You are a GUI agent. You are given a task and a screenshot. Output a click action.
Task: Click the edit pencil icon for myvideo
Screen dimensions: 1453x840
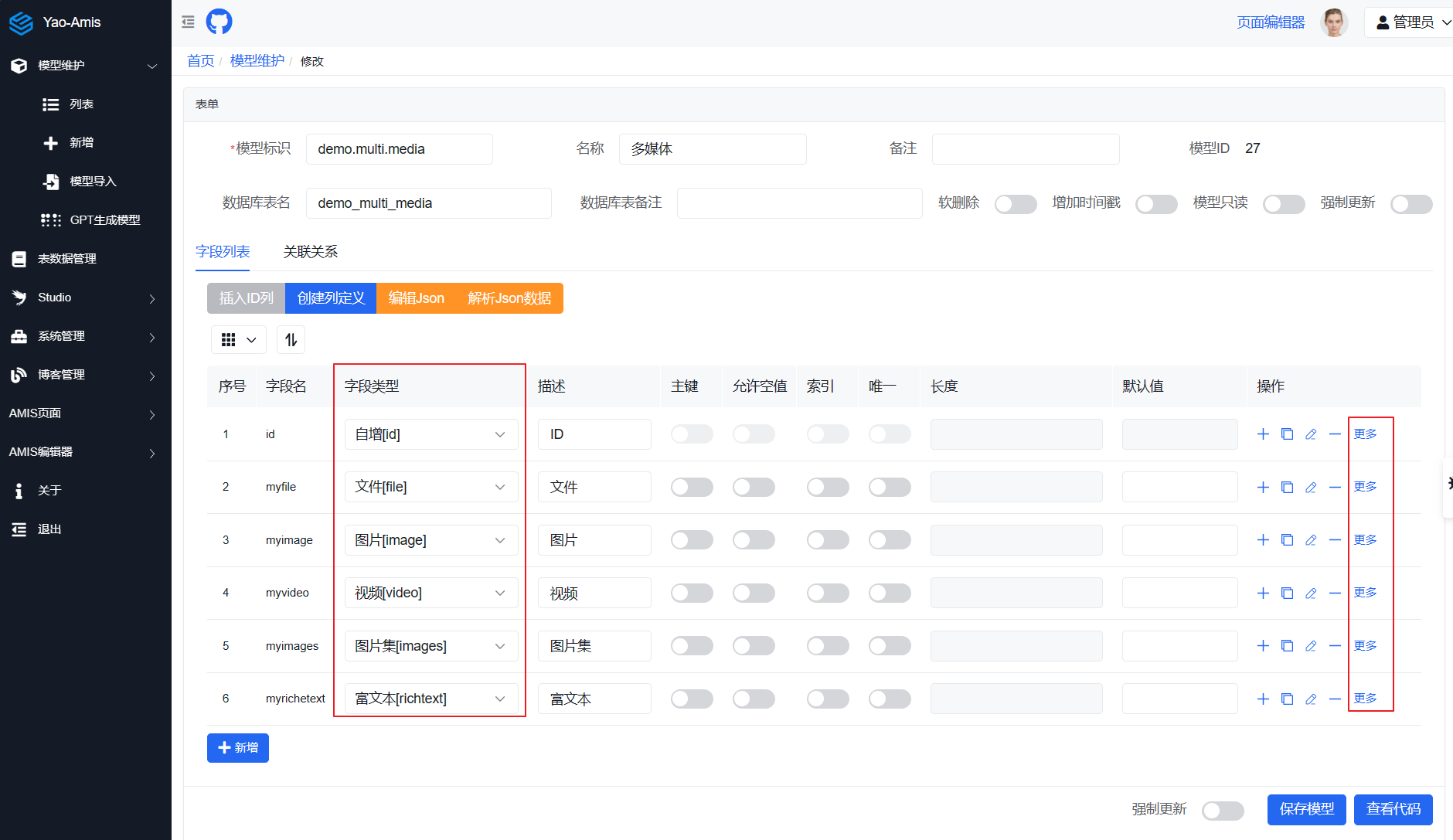(x=1311, y=593)
